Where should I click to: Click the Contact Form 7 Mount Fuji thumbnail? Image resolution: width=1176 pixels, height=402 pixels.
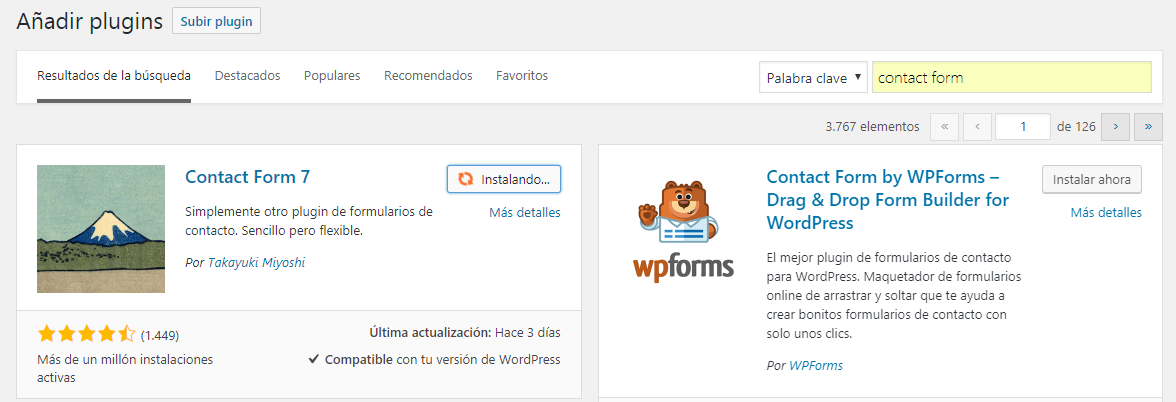pos(100,229)
